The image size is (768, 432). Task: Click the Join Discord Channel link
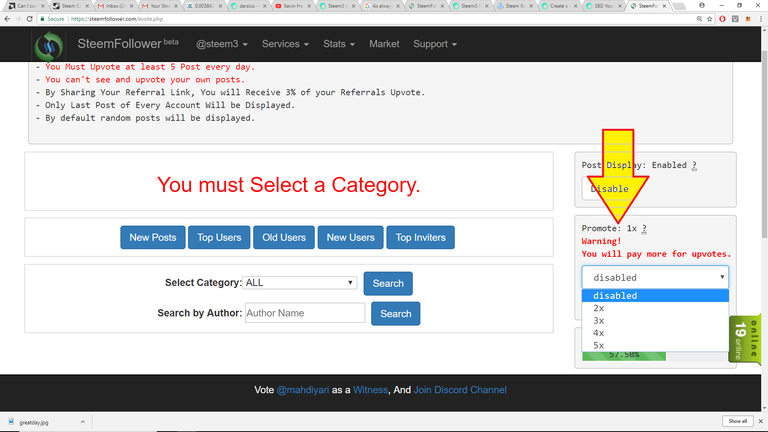[460, 390]
